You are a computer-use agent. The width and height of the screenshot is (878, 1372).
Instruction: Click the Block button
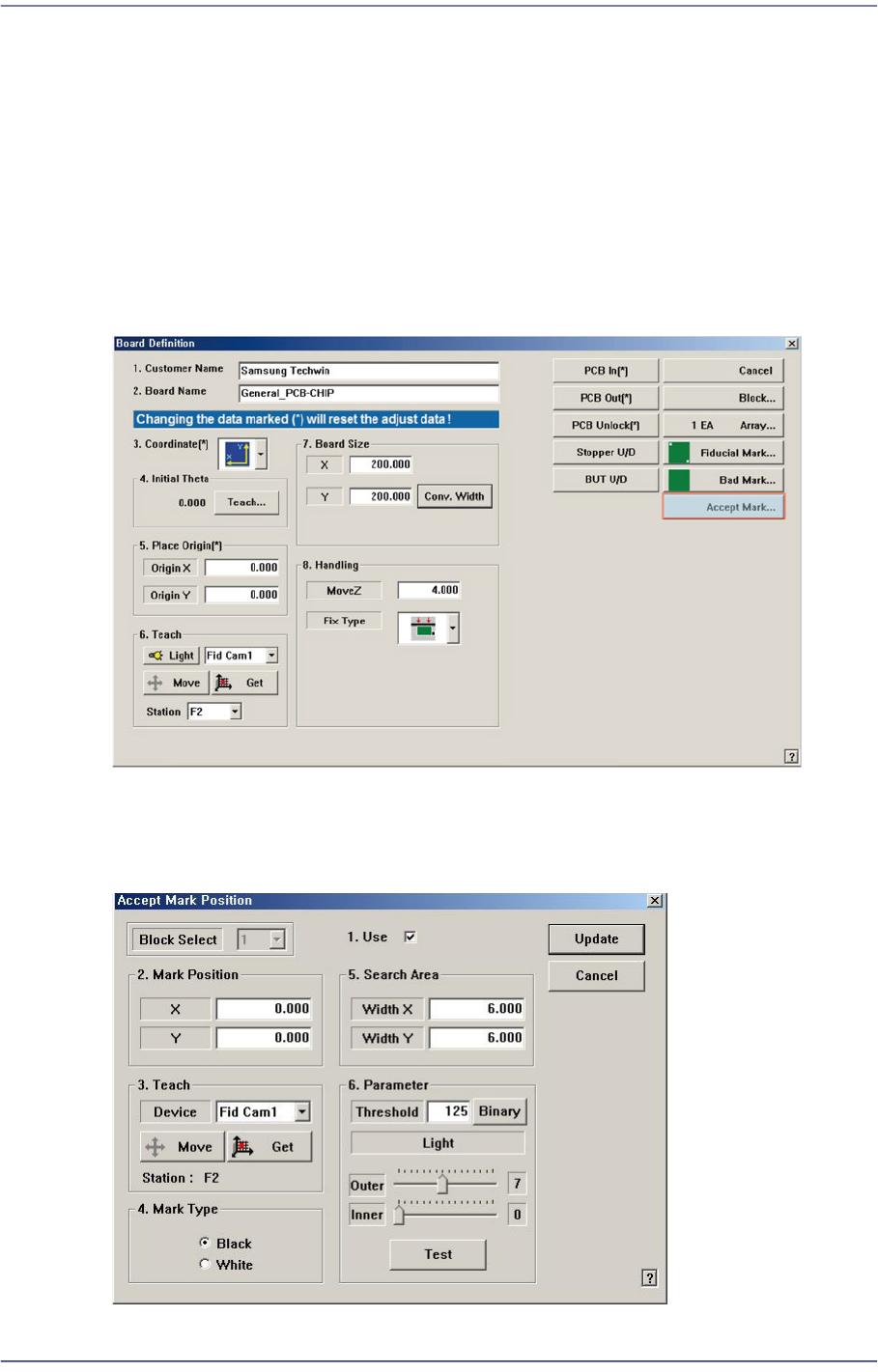point(723,398)
